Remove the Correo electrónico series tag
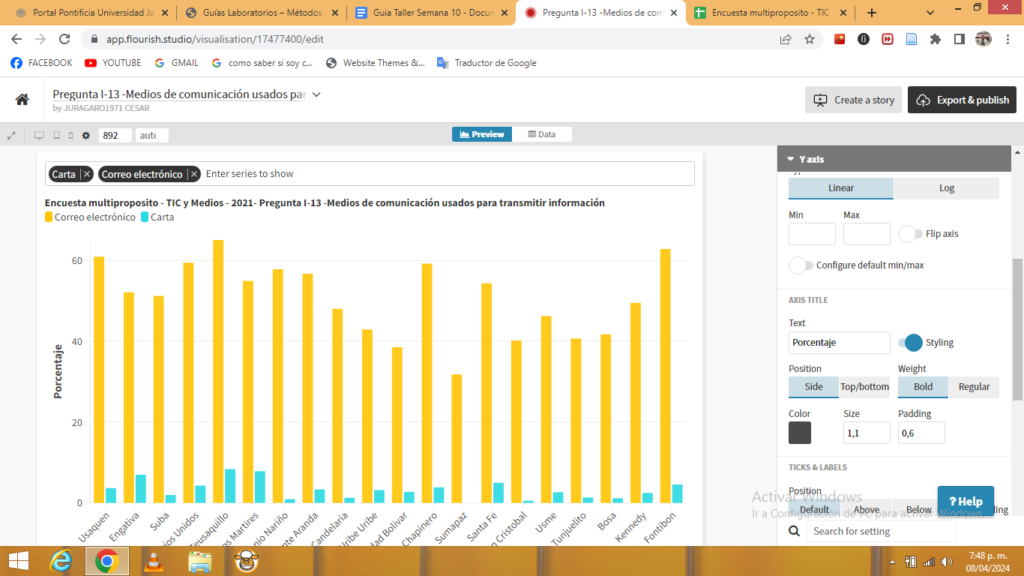 coord(194,174)
